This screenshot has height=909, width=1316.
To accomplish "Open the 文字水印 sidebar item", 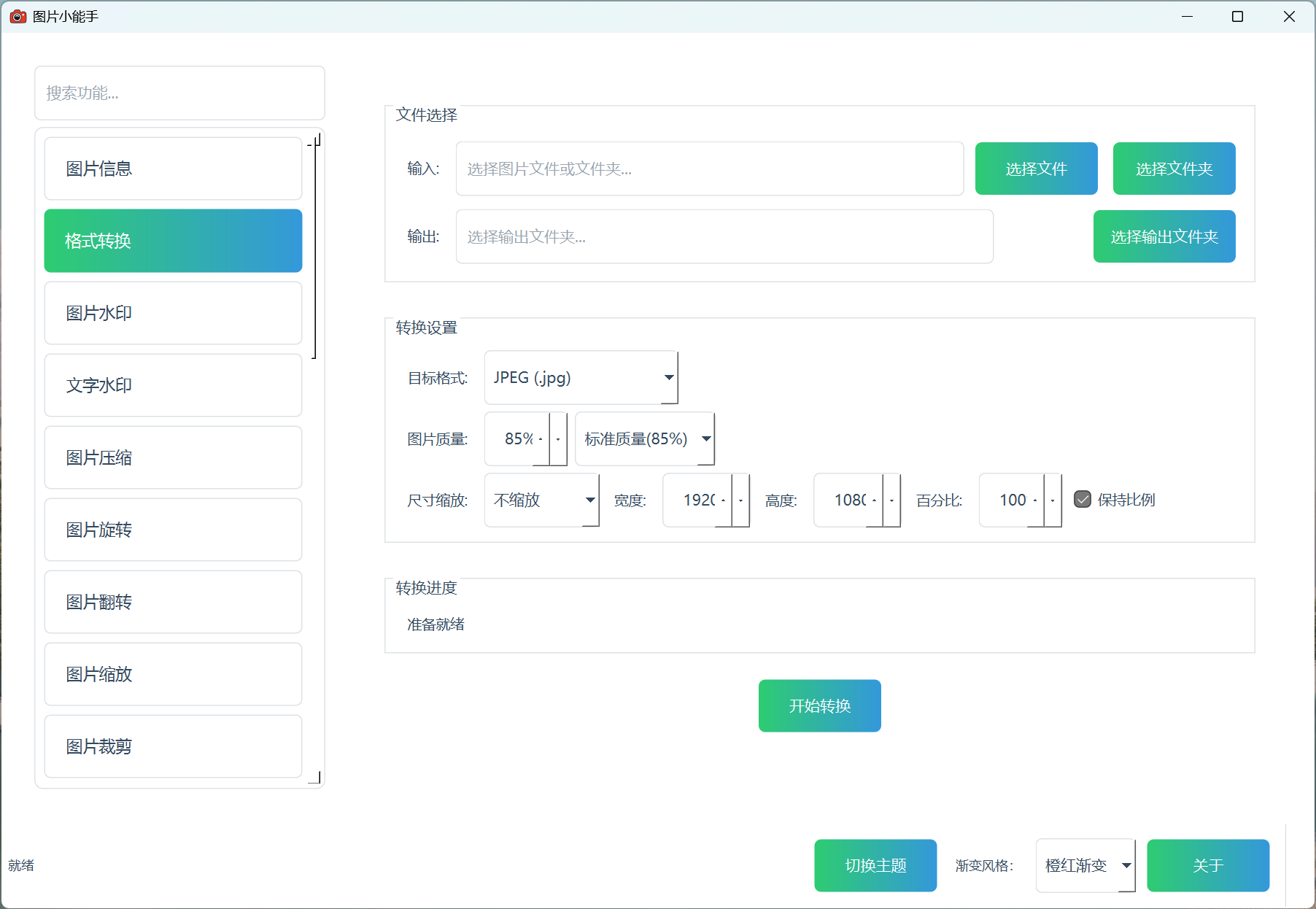I will coord(173,385).
